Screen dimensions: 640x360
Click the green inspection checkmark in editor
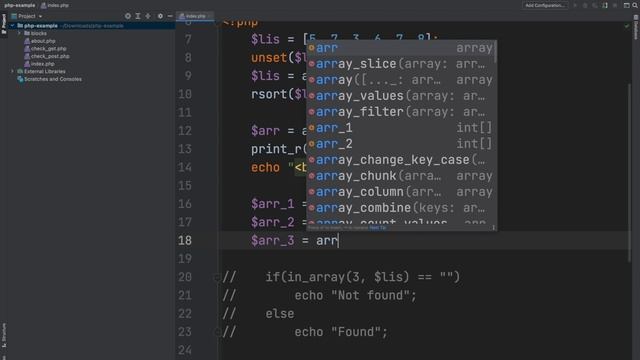627,26
